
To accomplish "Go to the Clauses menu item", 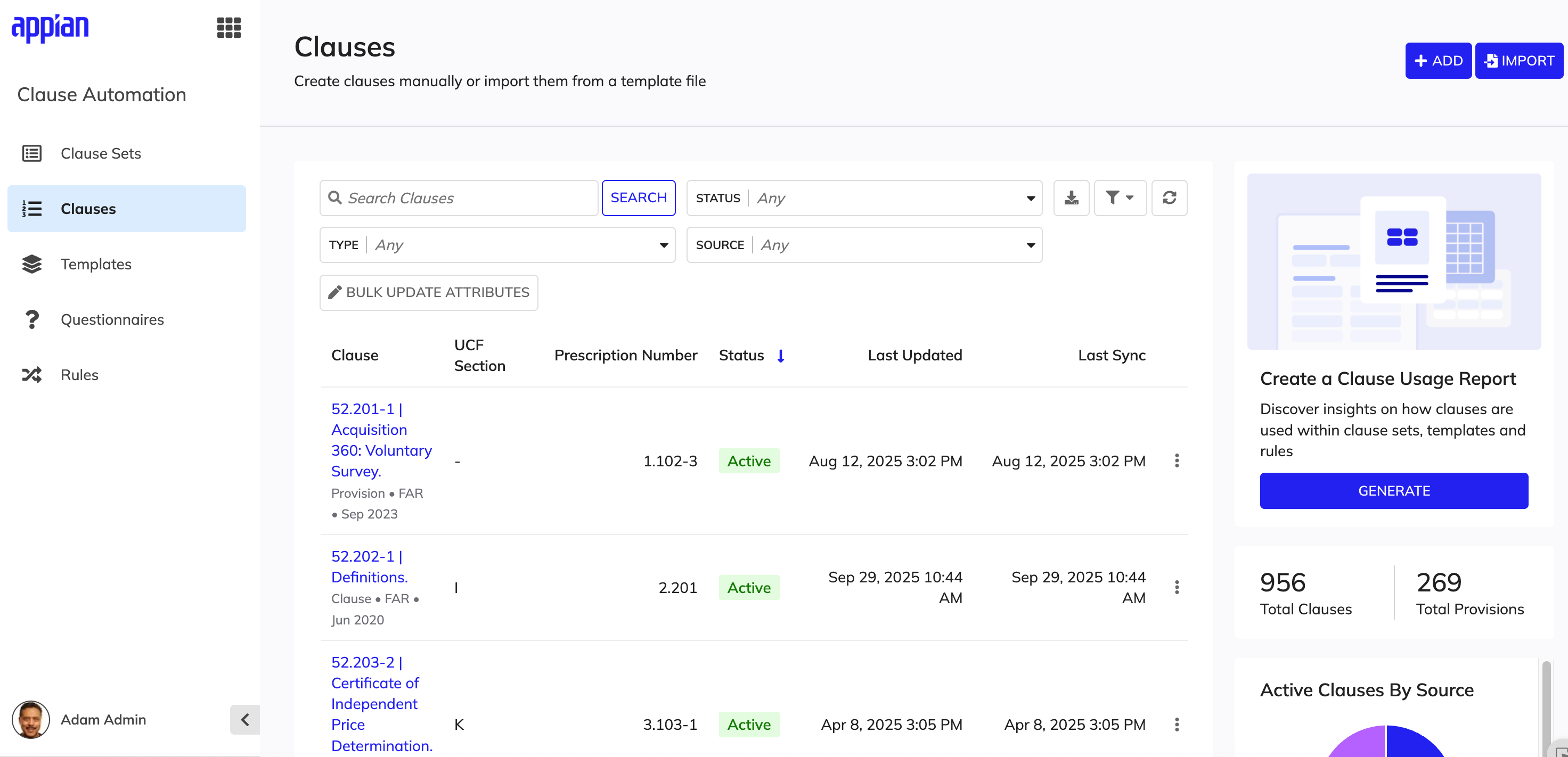I will [127, 209].
